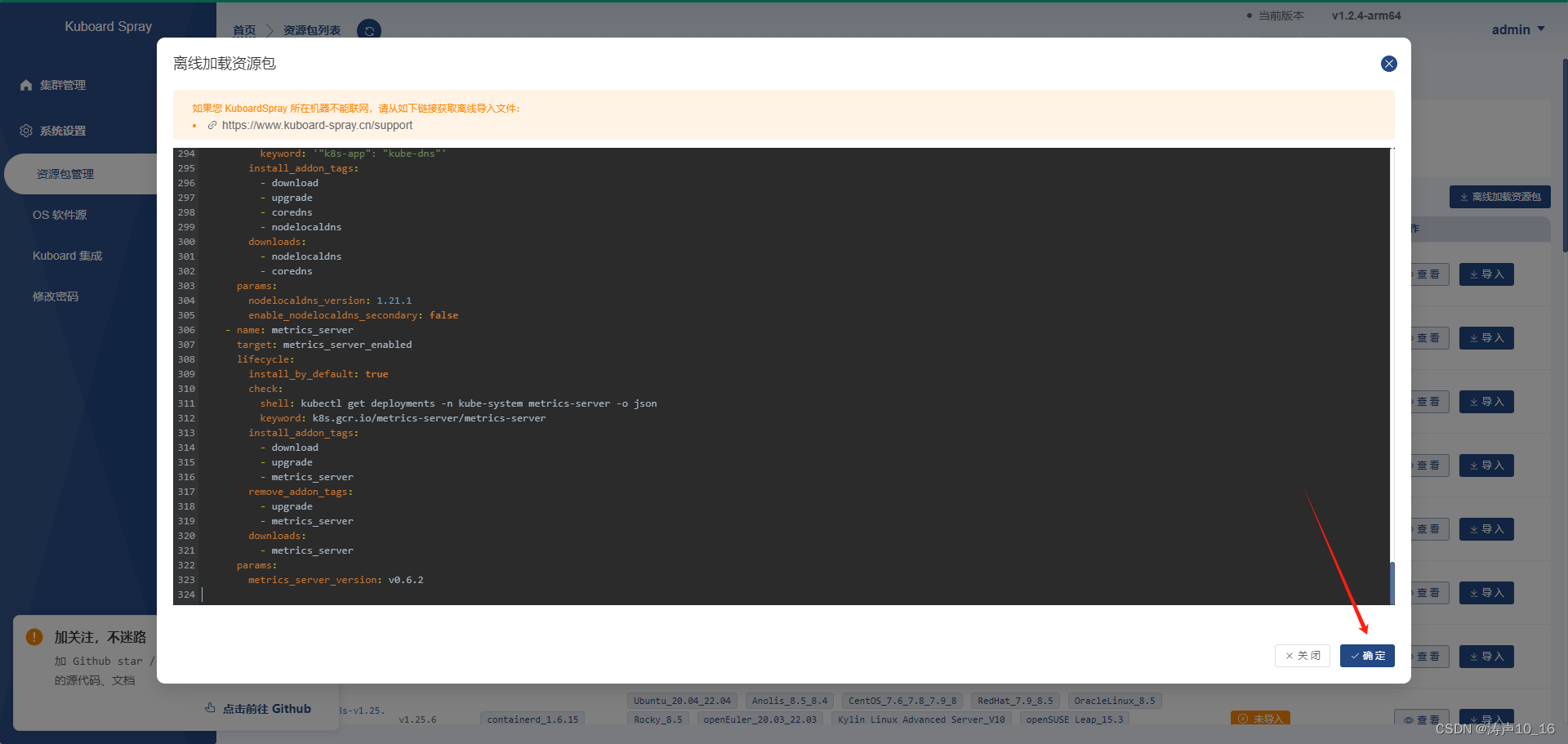Image resolution: width=1568 pixels, height=744 pixels.
Task: Click the 'lifecycle:' line in the editor
Action: click(265, 359)
